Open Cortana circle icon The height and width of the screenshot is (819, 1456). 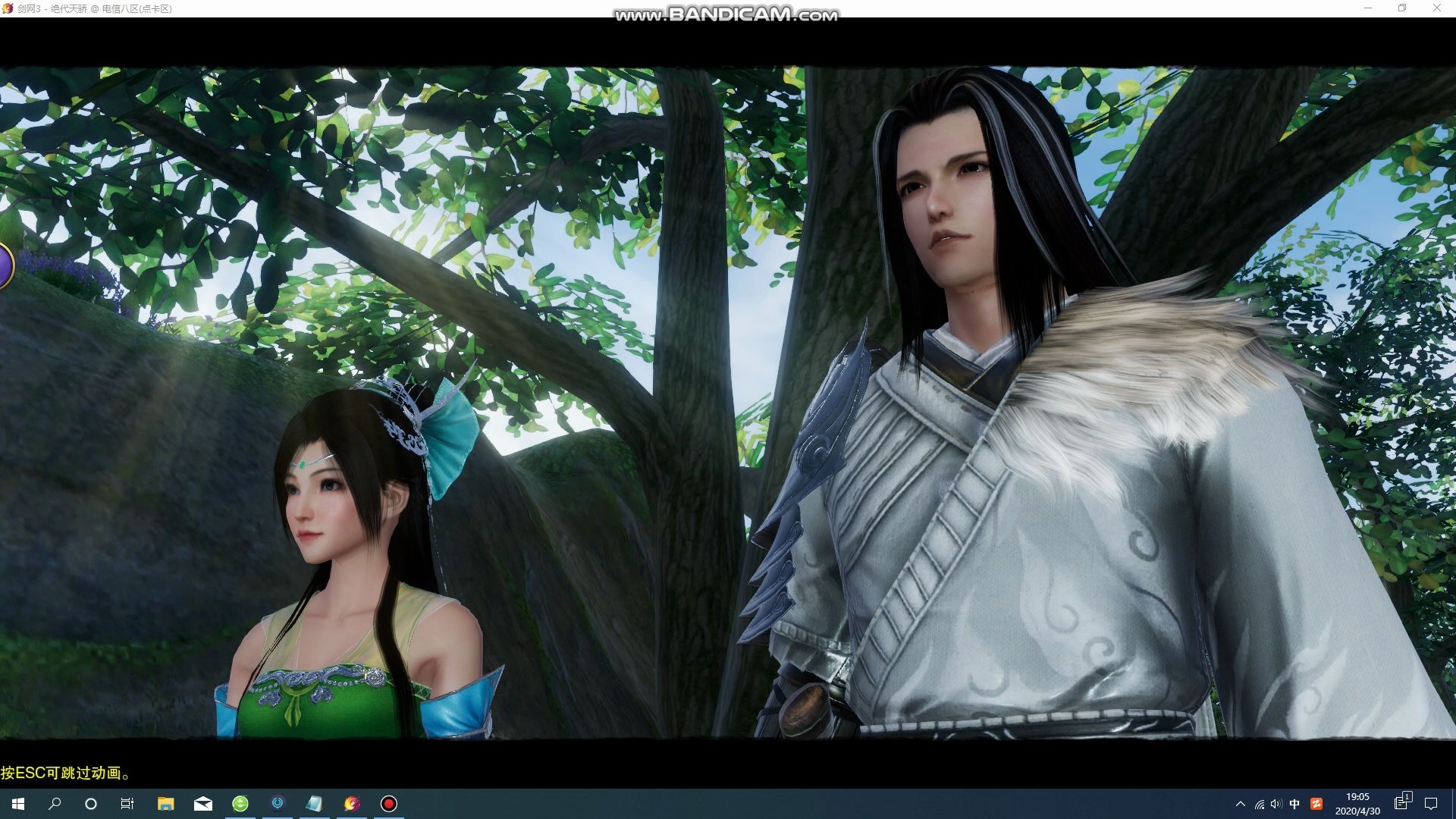point(91,804)
